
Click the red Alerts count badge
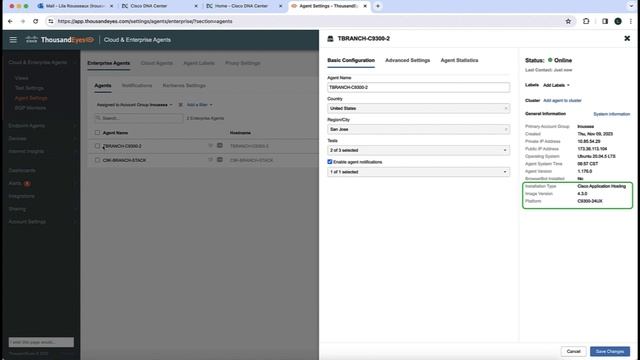click(x=27, y=184)
